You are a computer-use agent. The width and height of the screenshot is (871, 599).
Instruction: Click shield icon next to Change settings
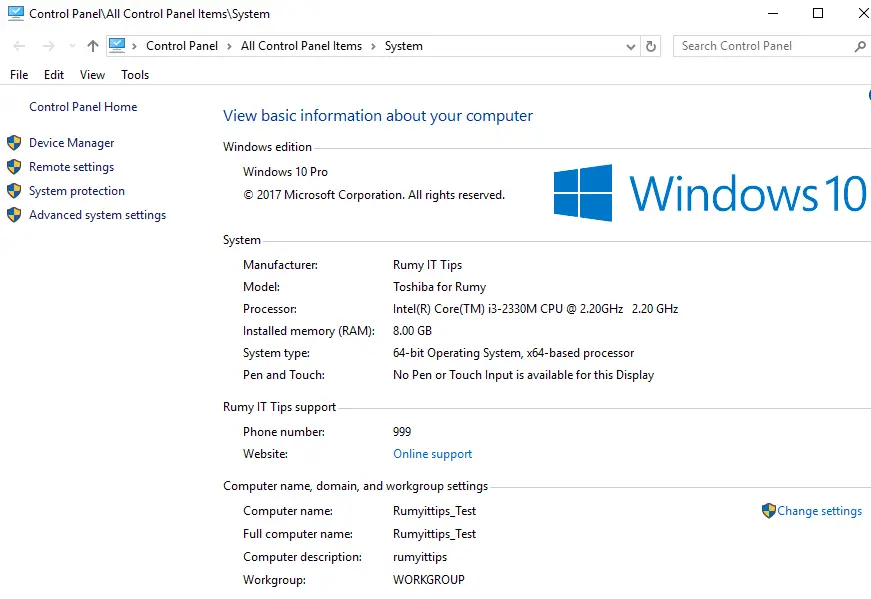769,511
